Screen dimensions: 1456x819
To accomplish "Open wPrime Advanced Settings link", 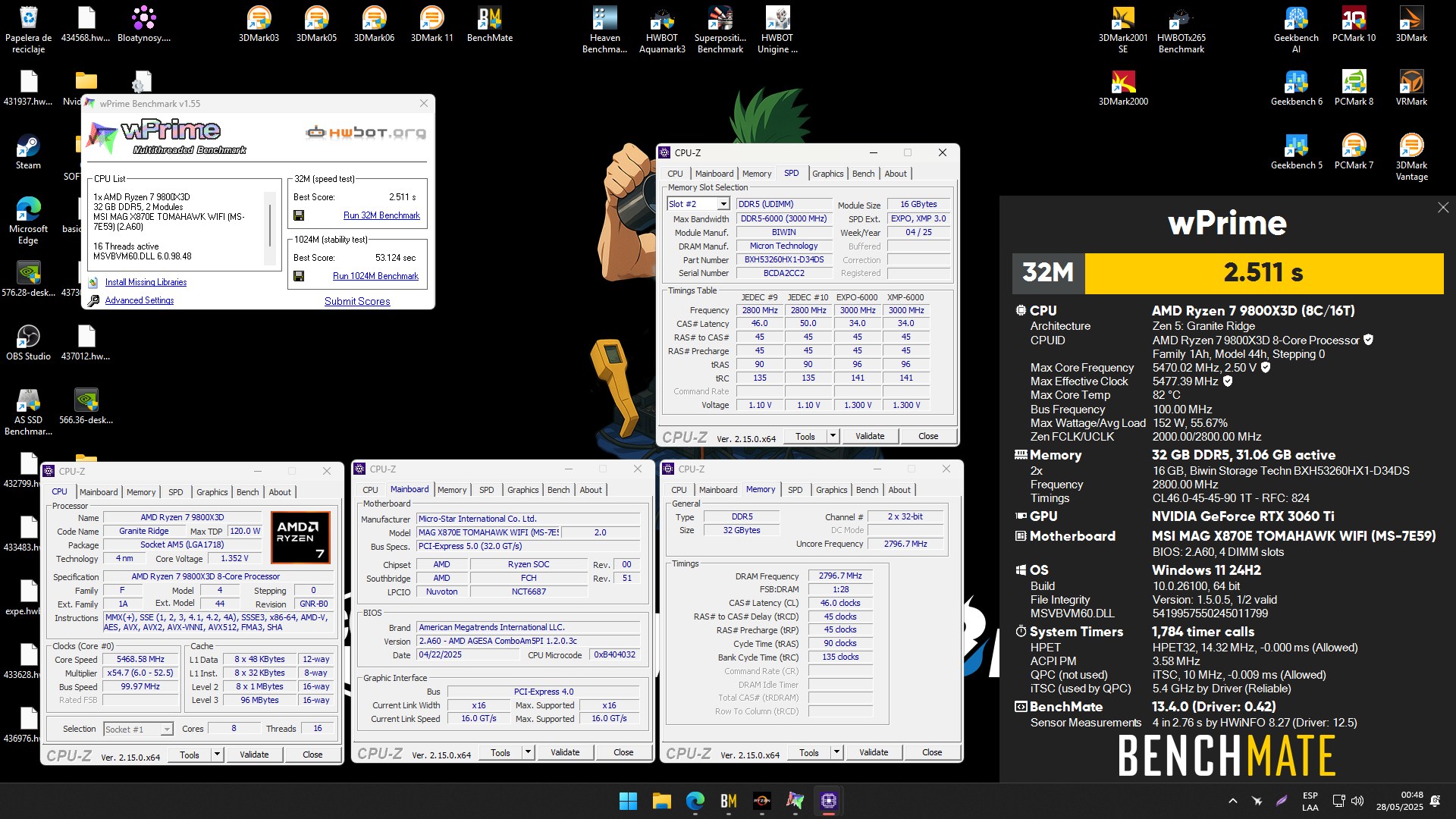I will (140, 300).
